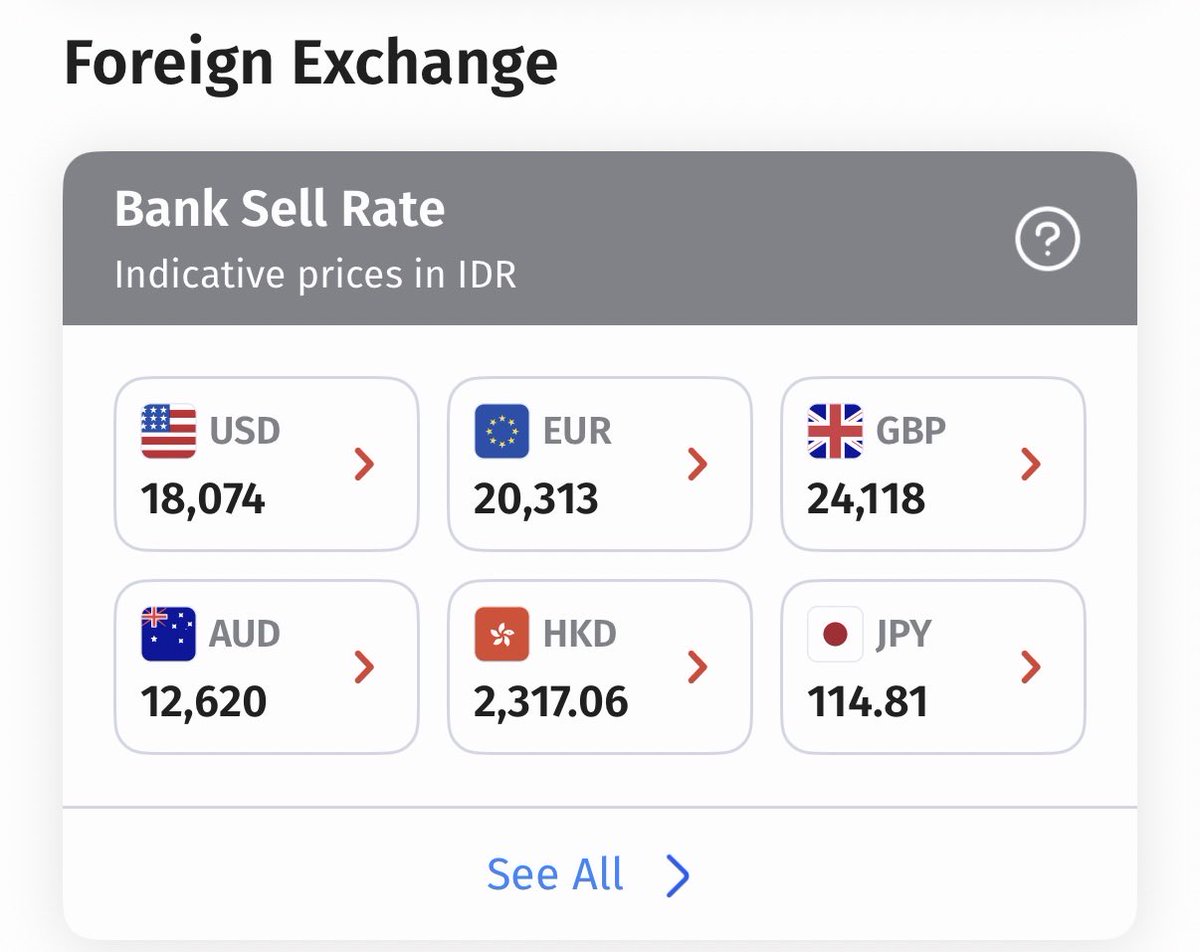Viewport: 1200px width, 952px height.
Task: Select the USD 18,074 rate value
Action: point(203,498)
